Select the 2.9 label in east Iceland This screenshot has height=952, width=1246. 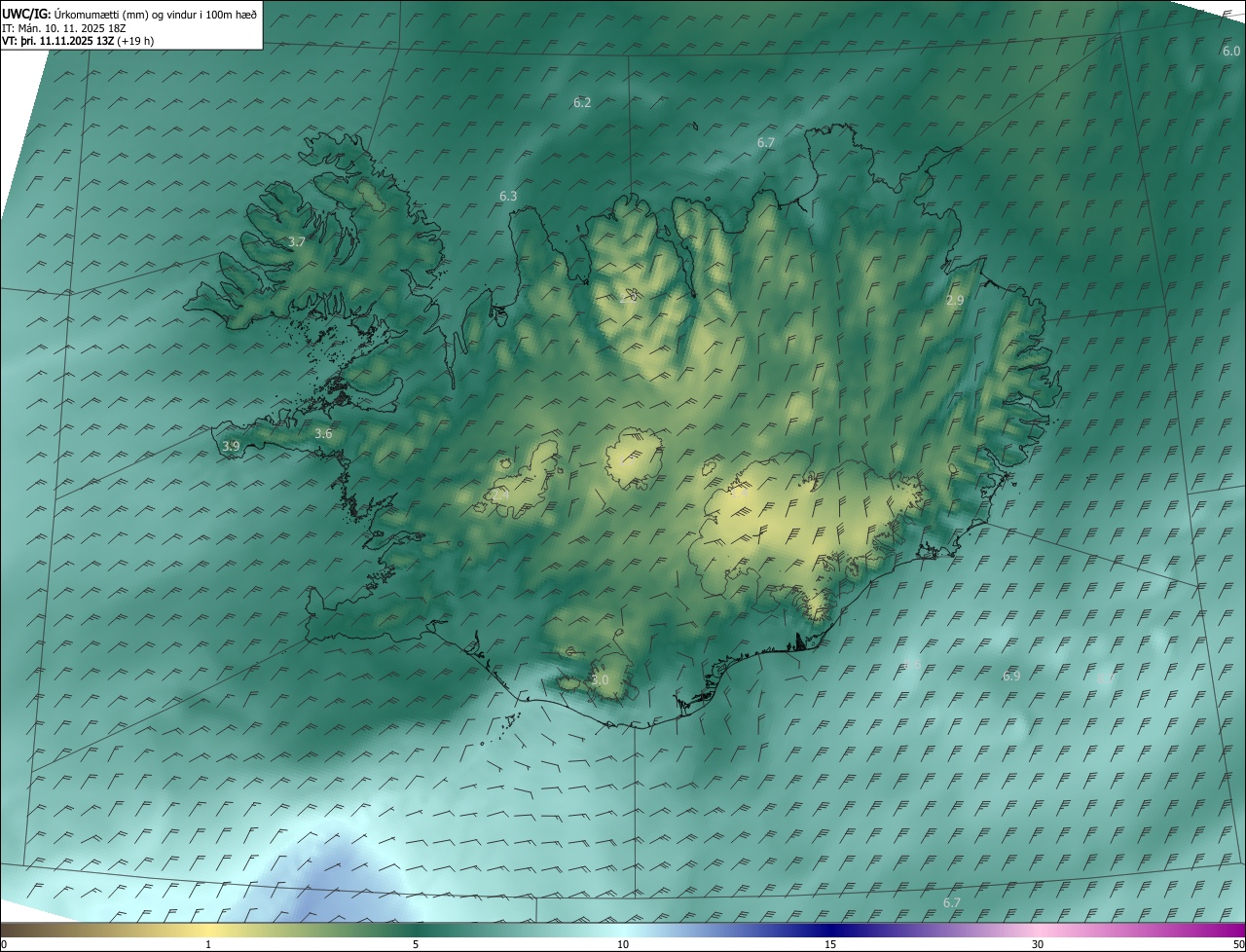click(x=955, y=301)
